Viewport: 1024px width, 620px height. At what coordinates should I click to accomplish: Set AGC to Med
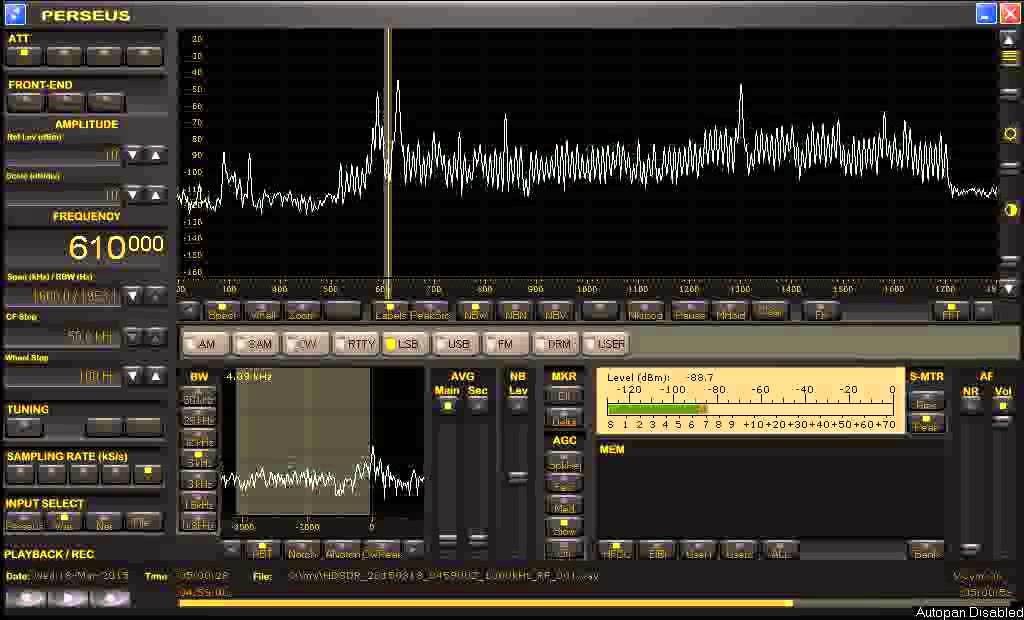point(564,505)
